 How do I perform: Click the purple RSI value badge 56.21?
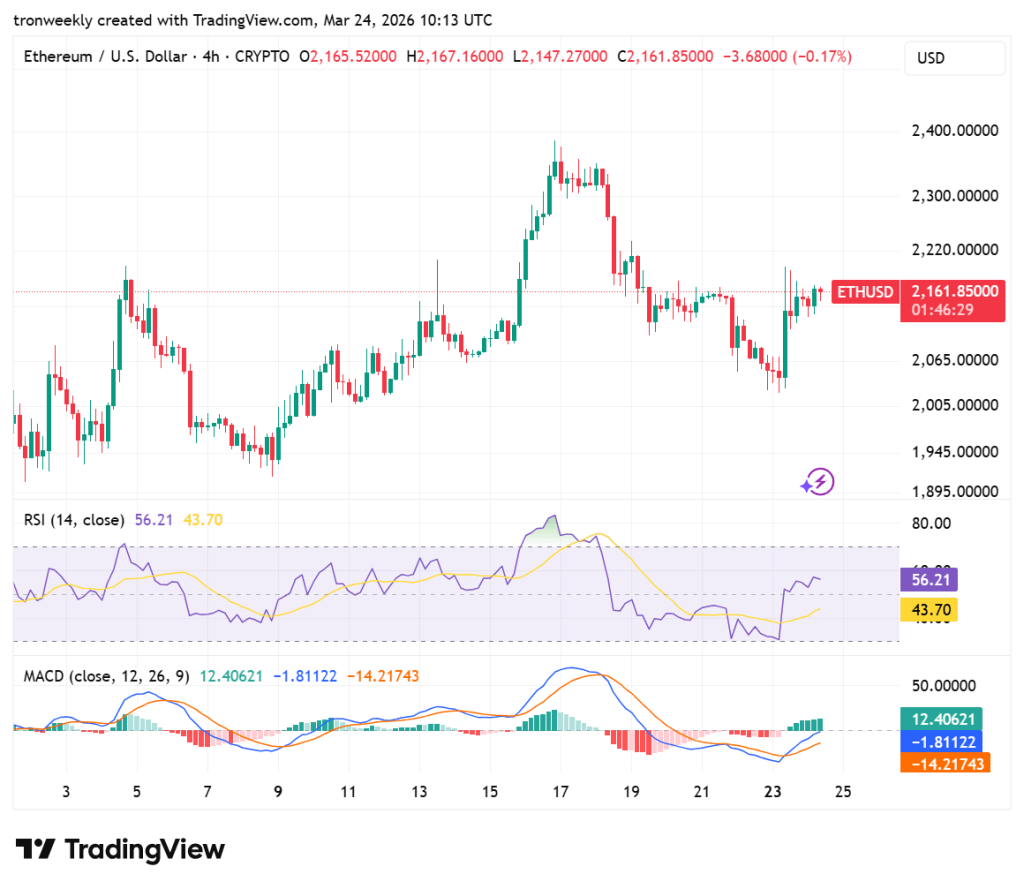(x=927, y=580)
